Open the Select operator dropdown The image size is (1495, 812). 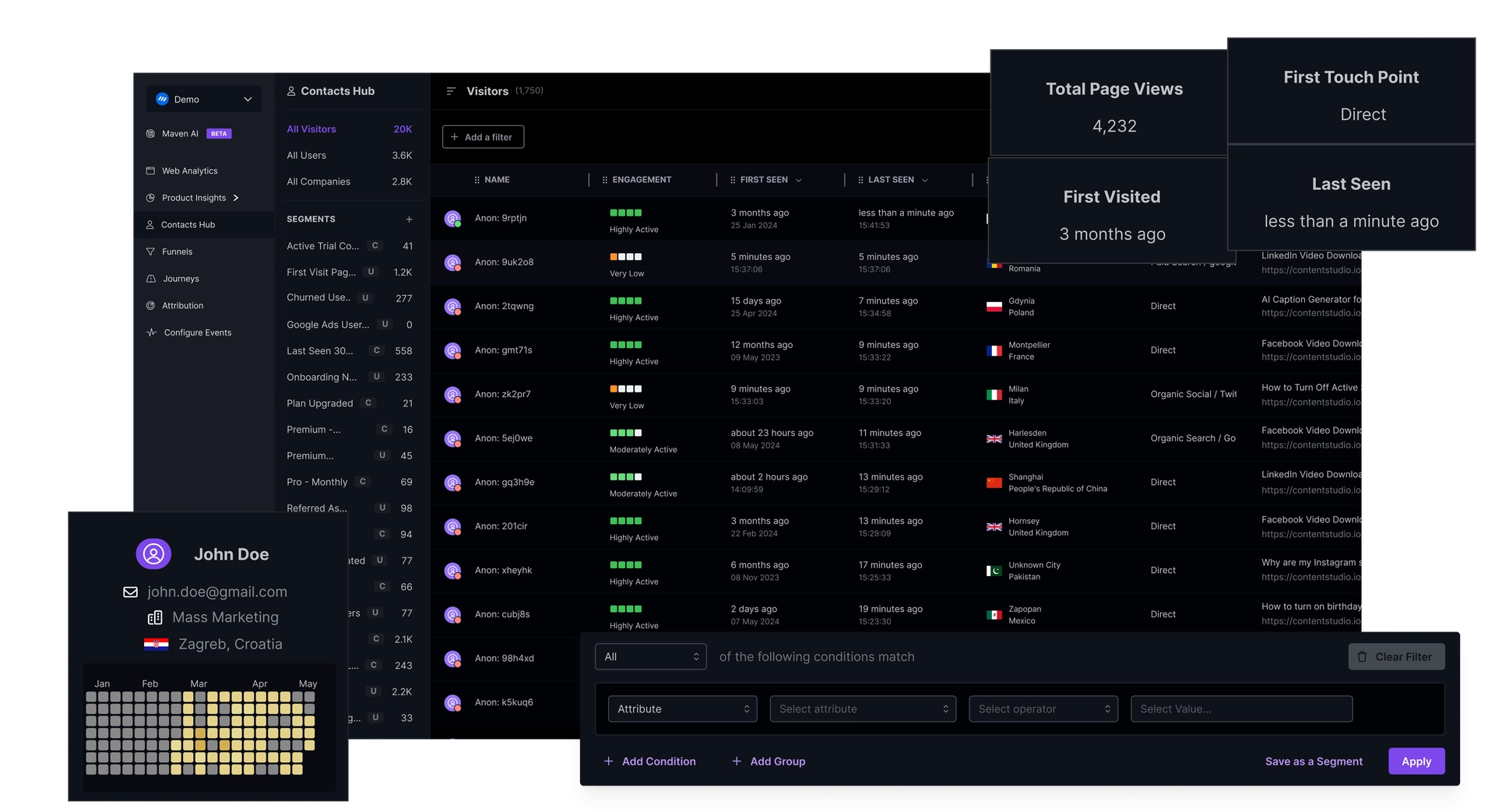tap(1043, 709)
